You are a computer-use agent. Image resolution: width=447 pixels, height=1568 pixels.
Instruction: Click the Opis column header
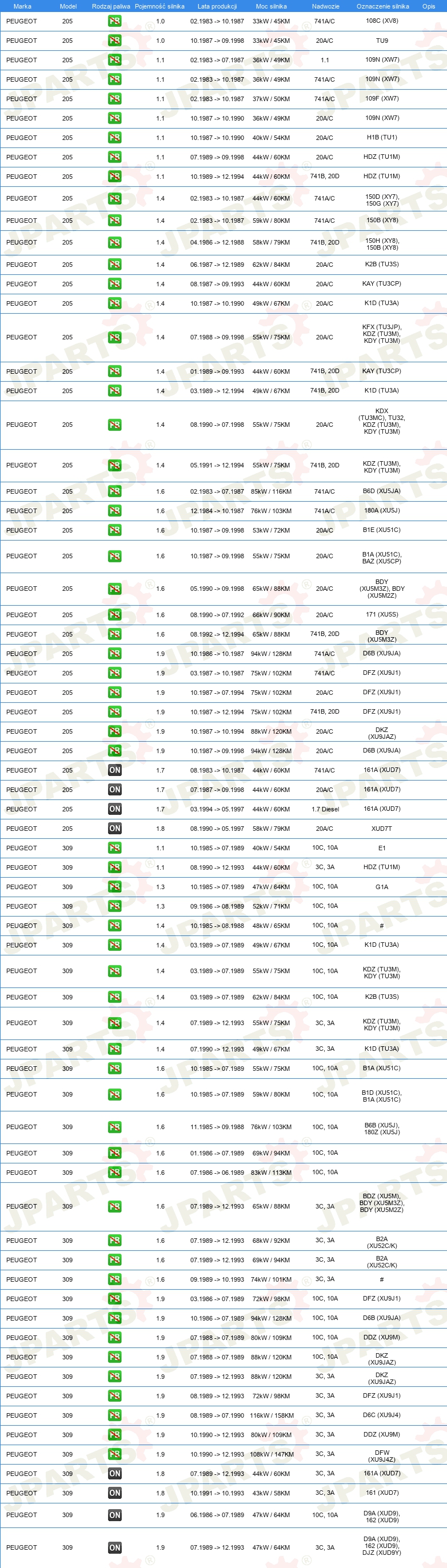[429, 6]
